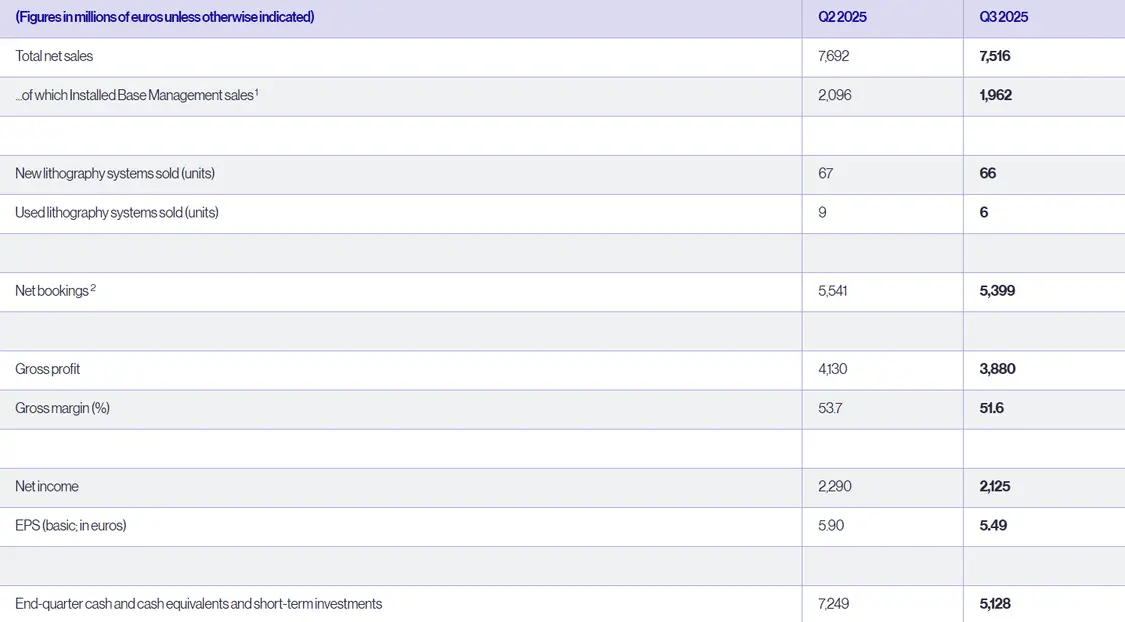Viewport: 1125px width, 622px height.
Task: Select the Net income row label
Action: click(46, 486)
